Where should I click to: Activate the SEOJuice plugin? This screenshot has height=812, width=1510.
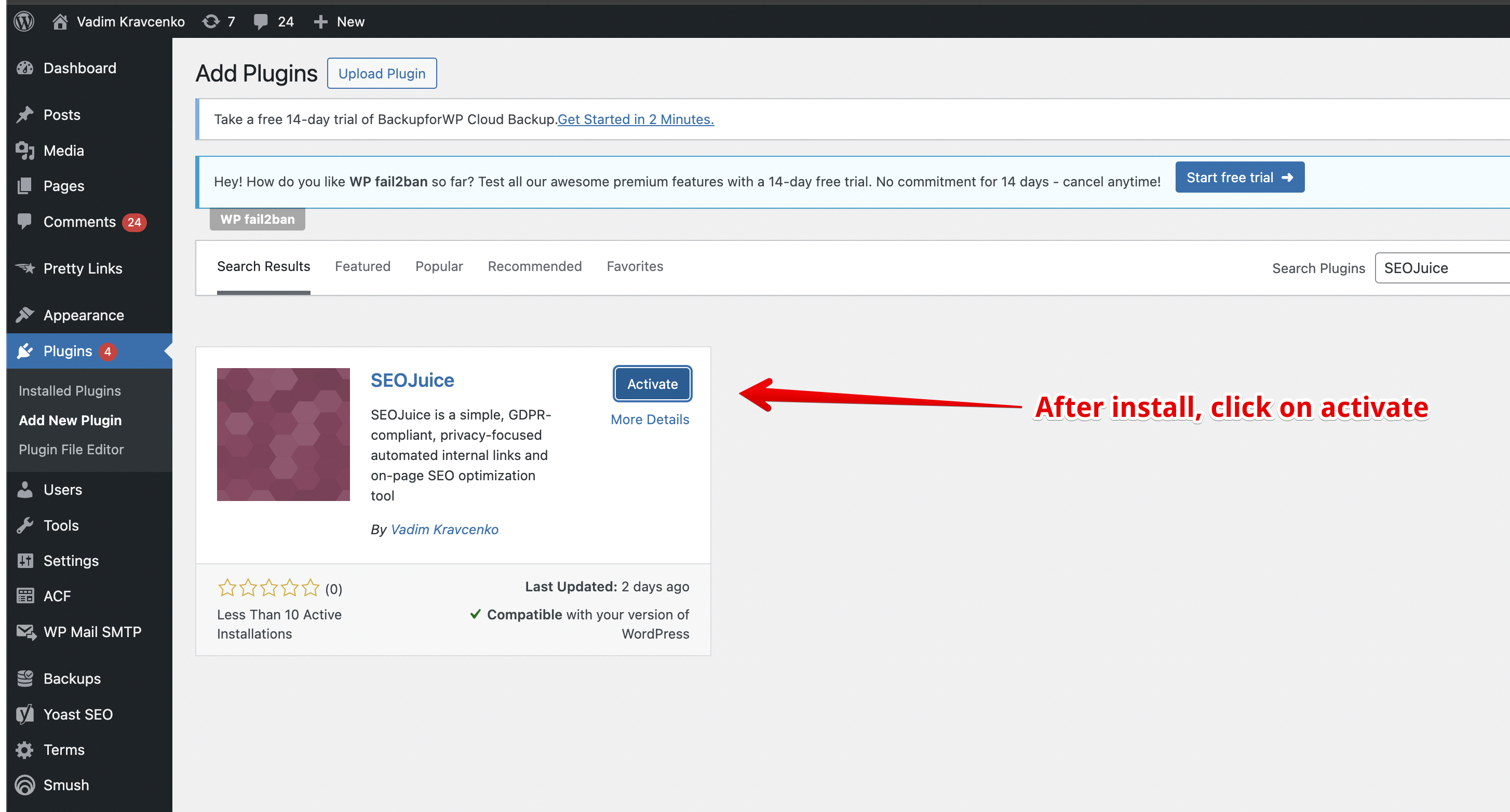point(652,384)
